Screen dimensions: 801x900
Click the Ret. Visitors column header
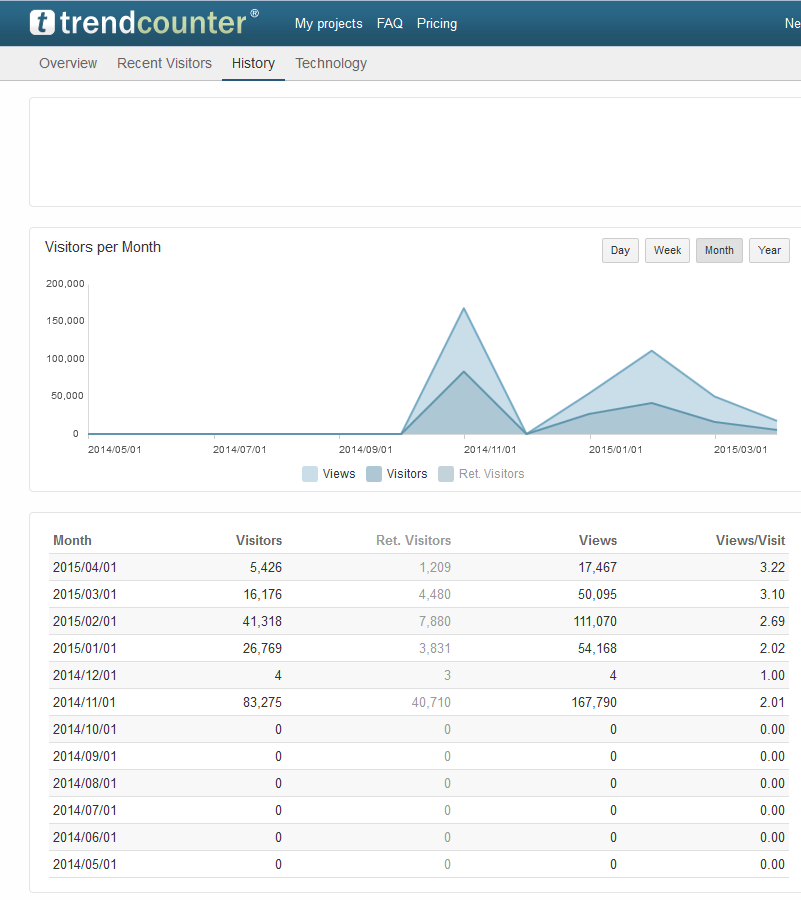coord(413,540)
